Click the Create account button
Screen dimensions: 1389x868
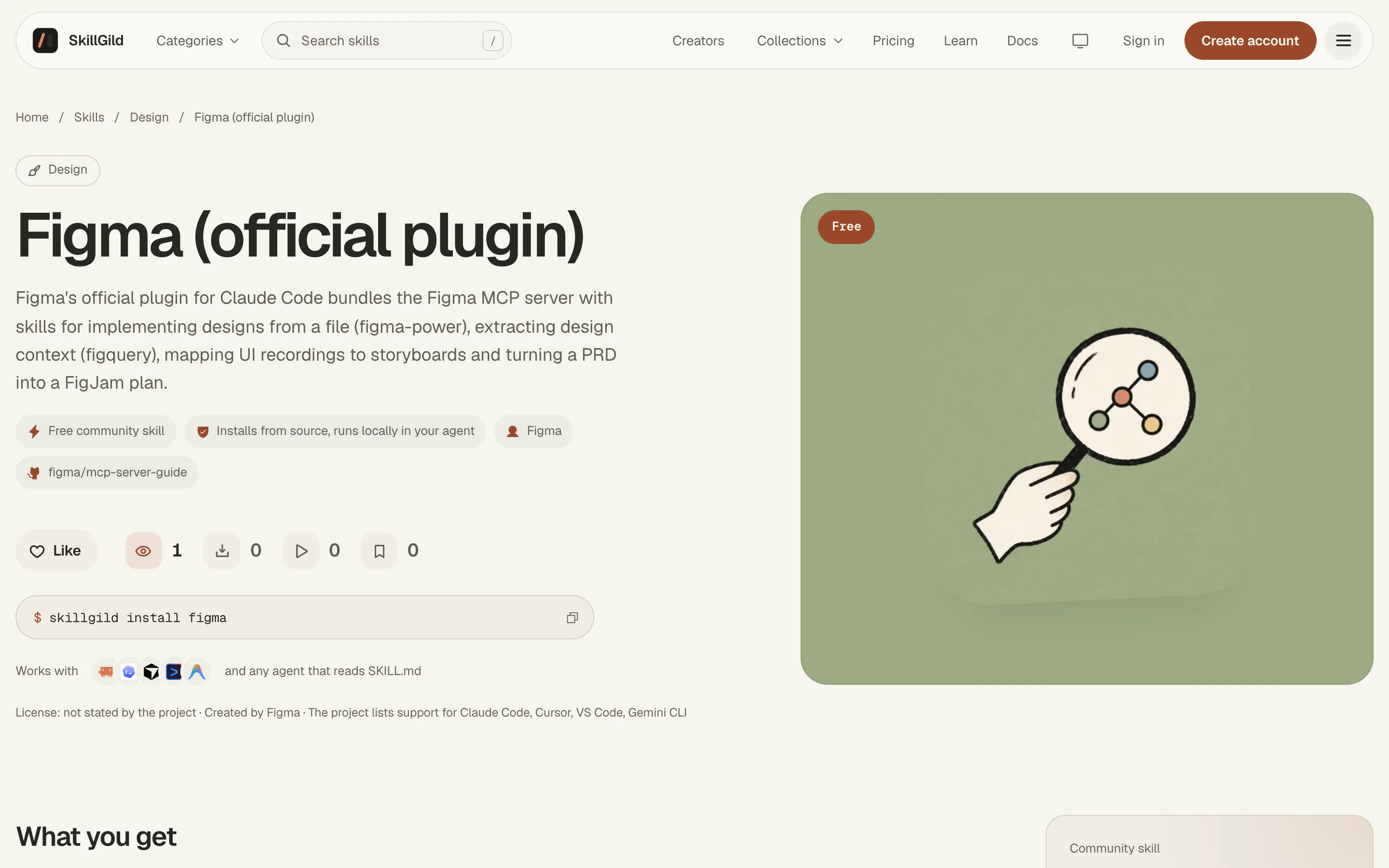1250,41
